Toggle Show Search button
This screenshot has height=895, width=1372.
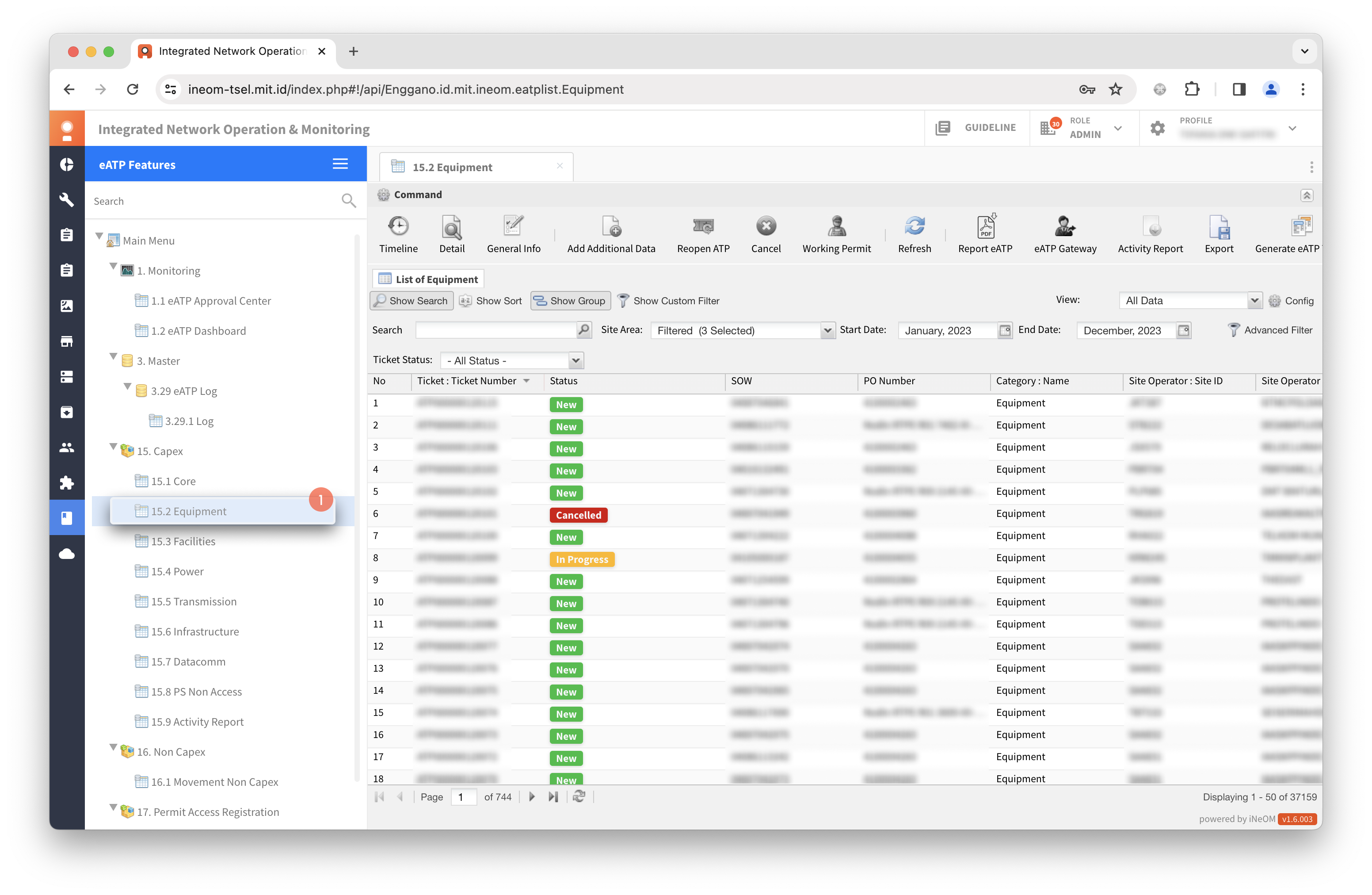coord(411,300)
